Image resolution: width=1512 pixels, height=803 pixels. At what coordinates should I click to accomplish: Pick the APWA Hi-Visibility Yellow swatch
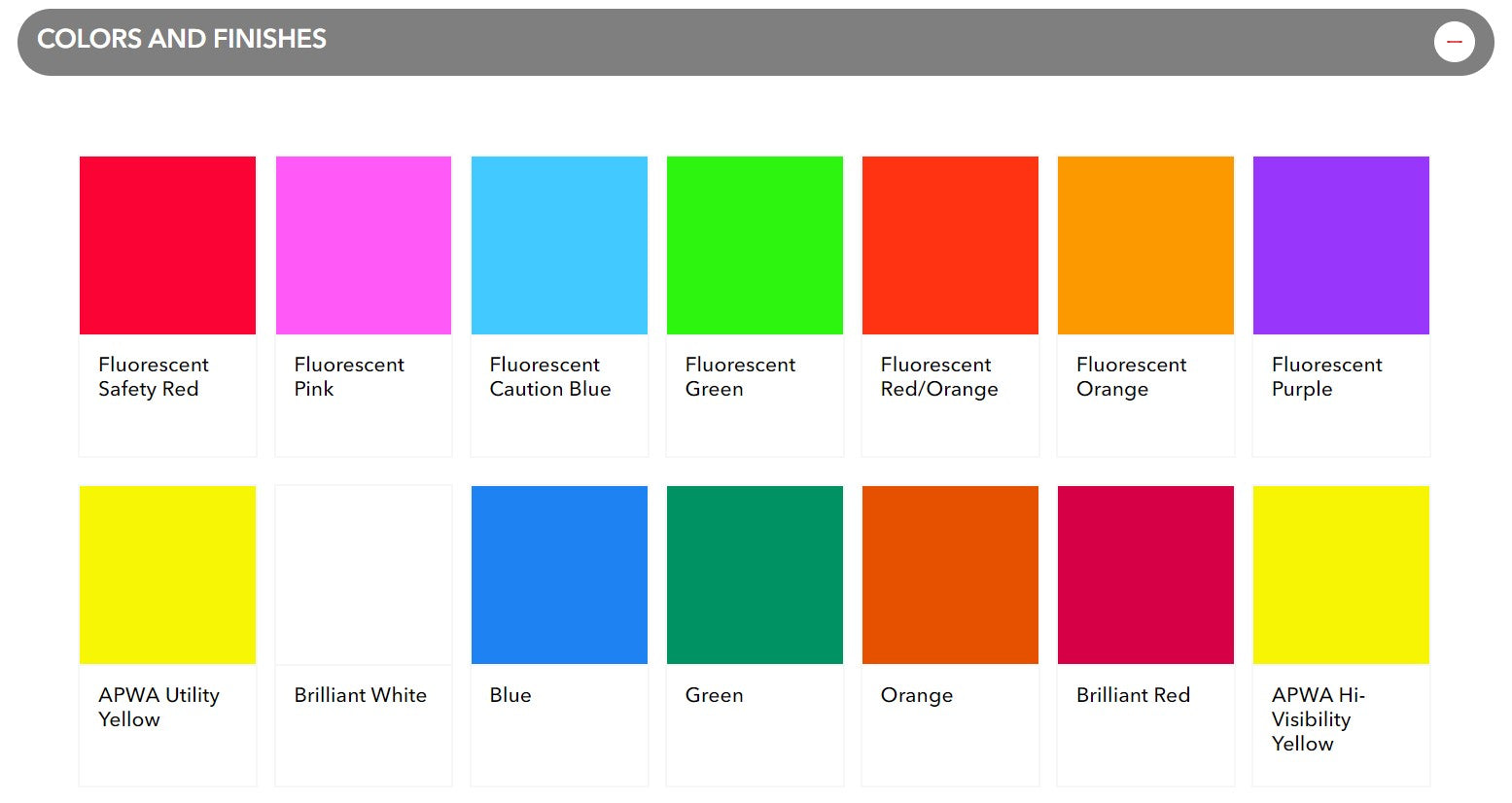1341,575
